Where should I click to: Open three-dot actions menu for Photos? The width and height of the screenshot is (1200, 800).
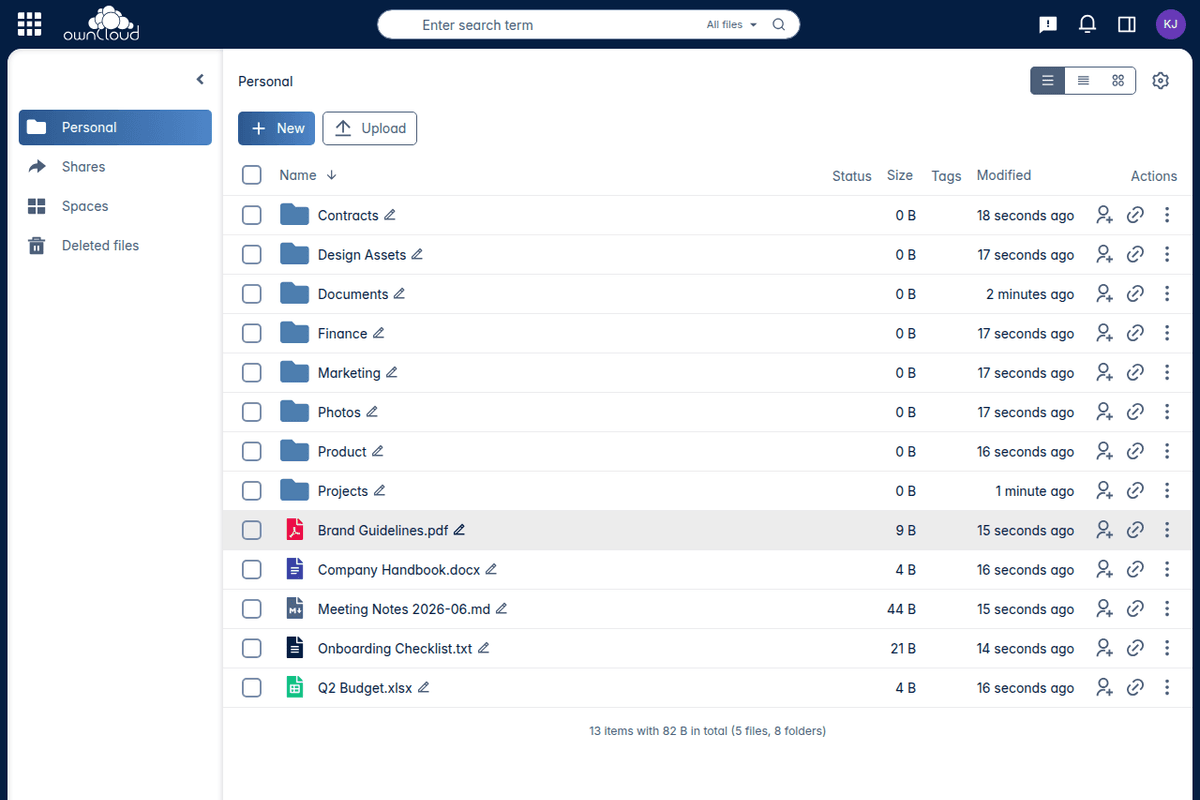1167,412
